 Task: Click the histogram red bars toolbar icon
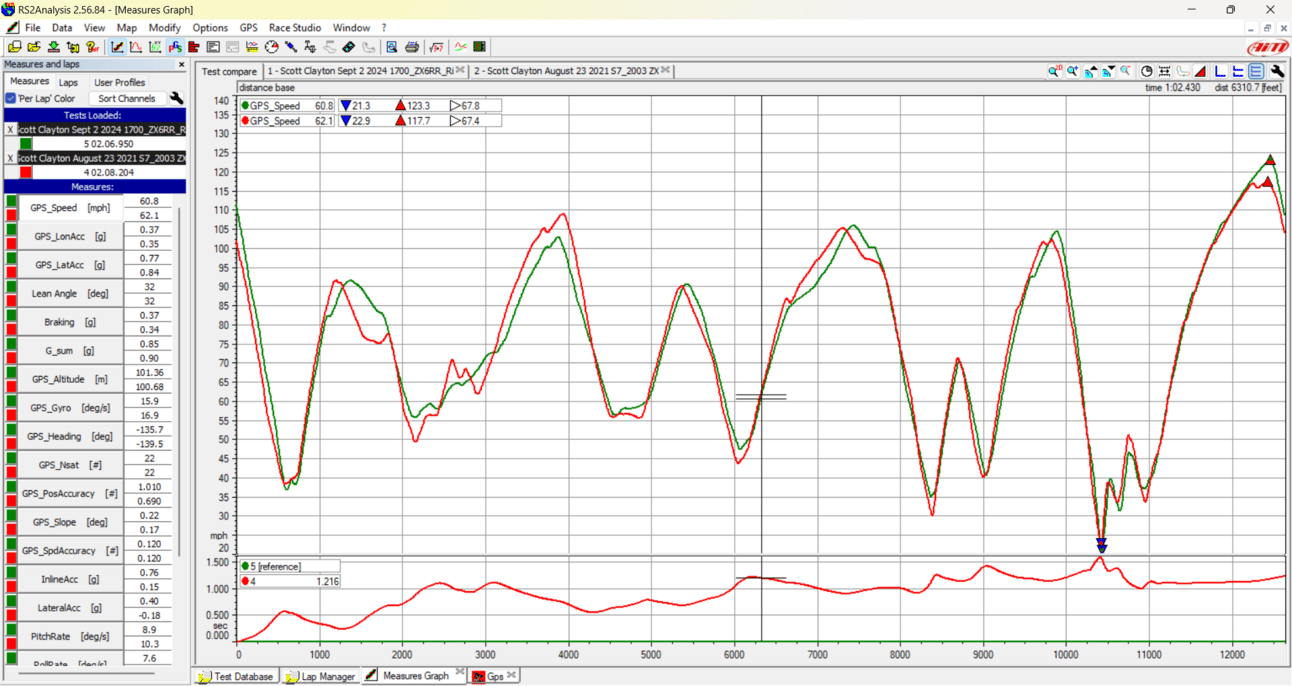click(194, 47)
